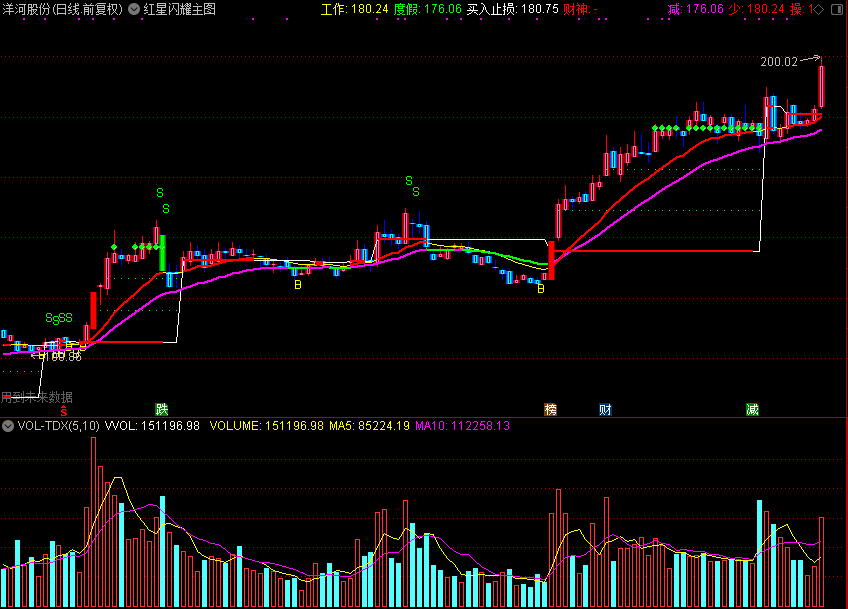848x609 pixels.
Task: Click the 减 event marker icon
Action: (752, 409)
